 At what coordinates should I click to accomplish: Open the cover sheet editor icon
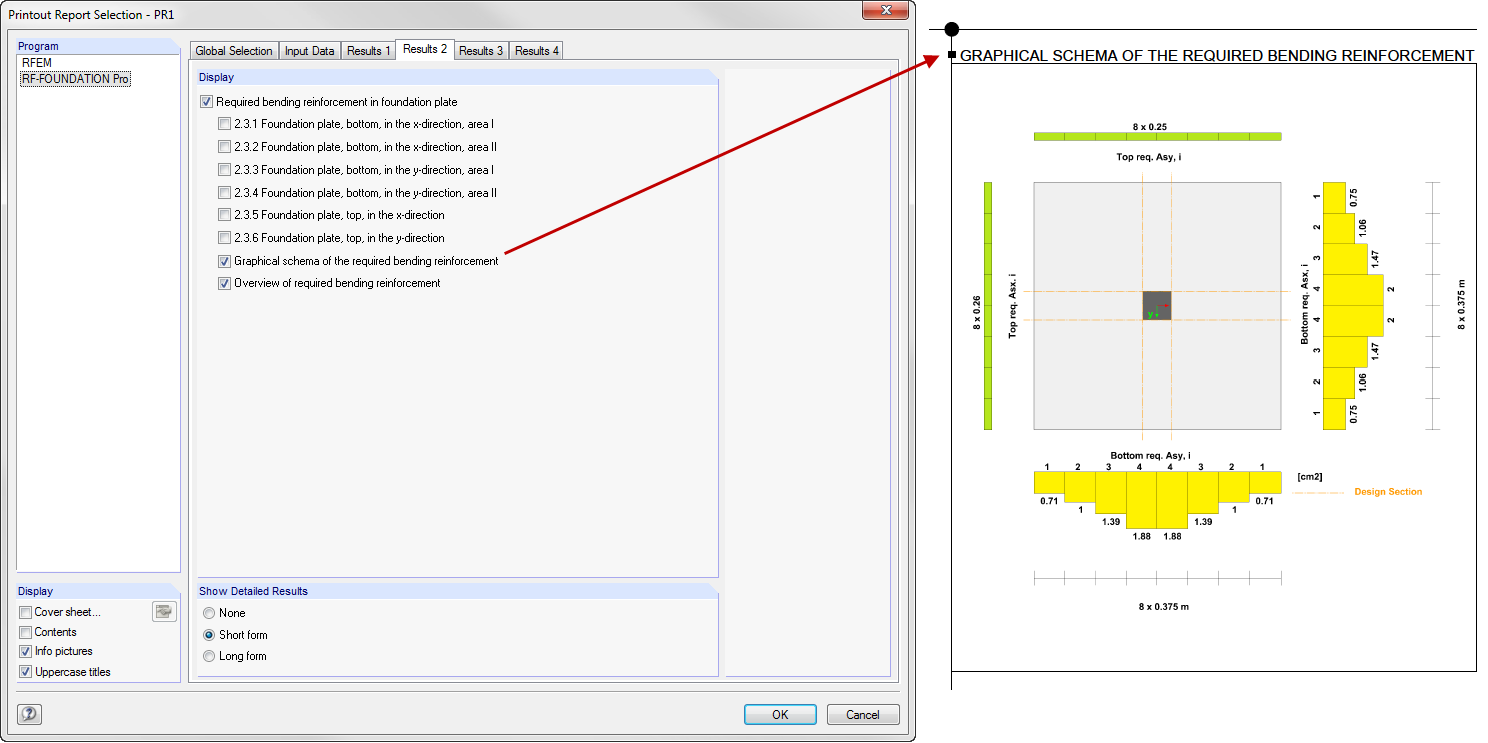coord(163,611)
